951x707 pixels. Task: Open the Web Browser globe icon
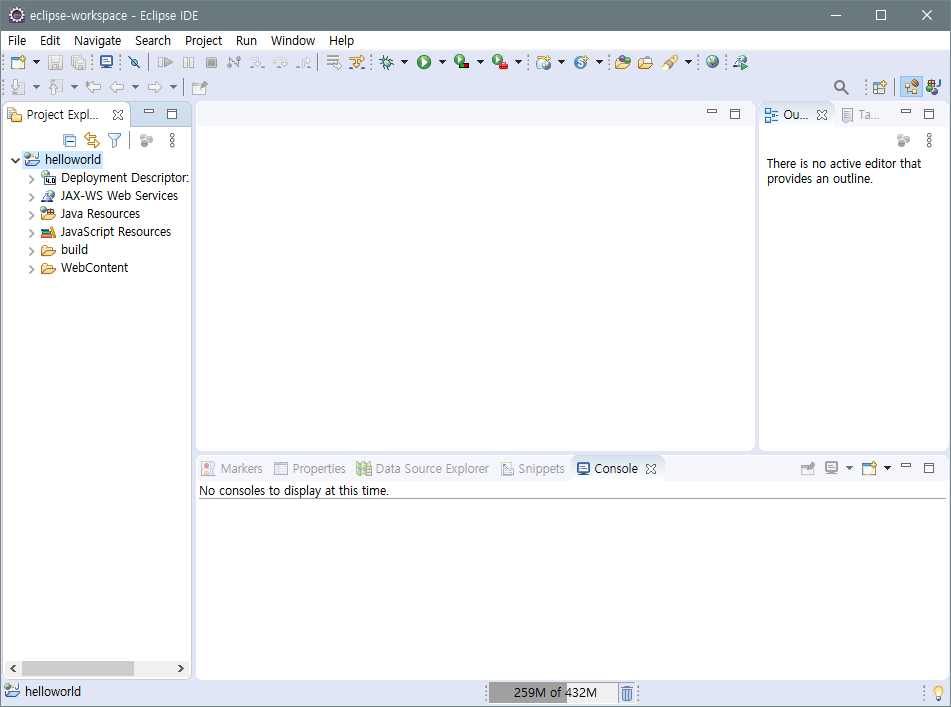(713, 62)
